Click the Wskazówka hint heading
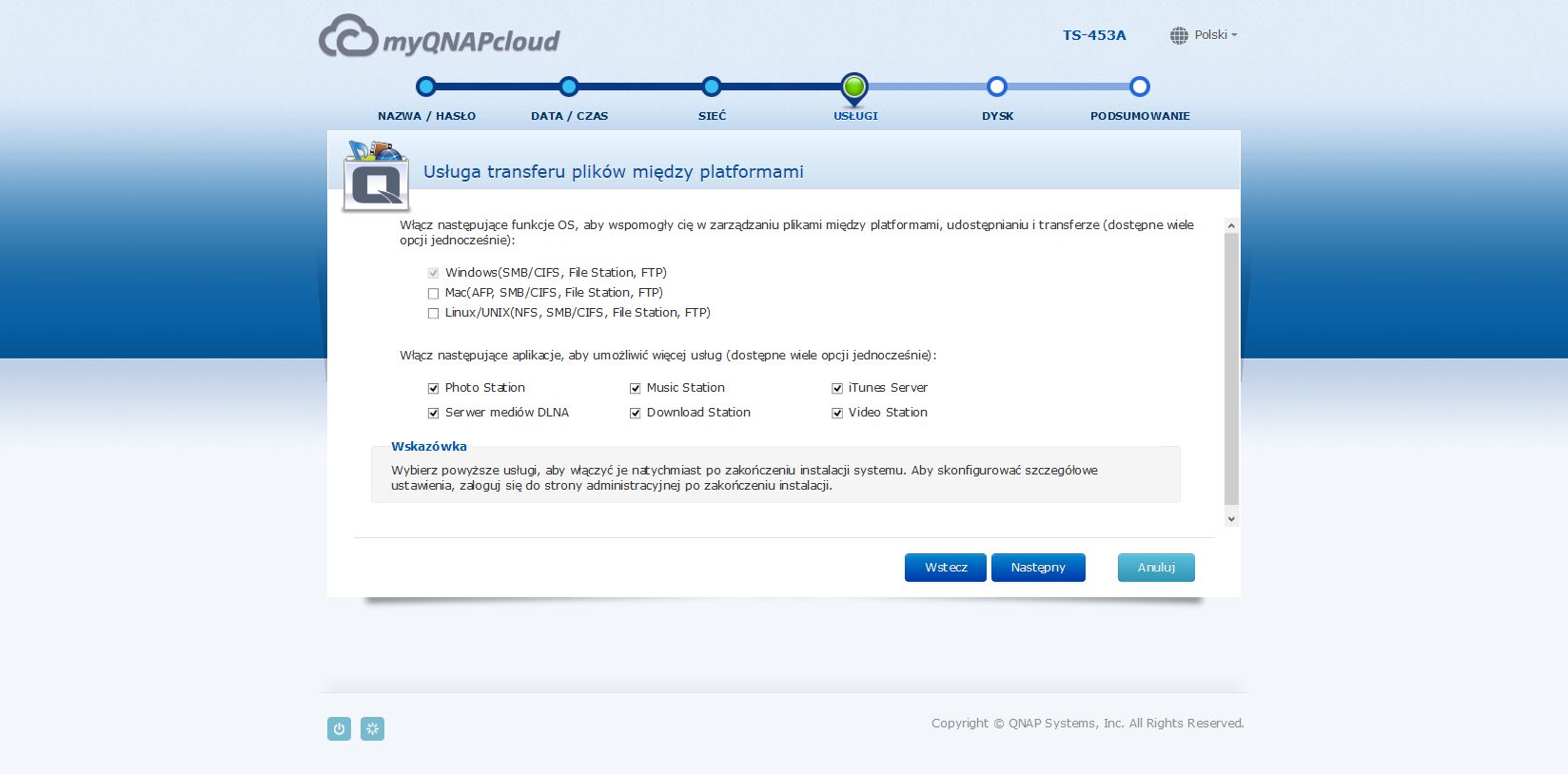Viewport: 1568px width, 774px height. (429, 446)
